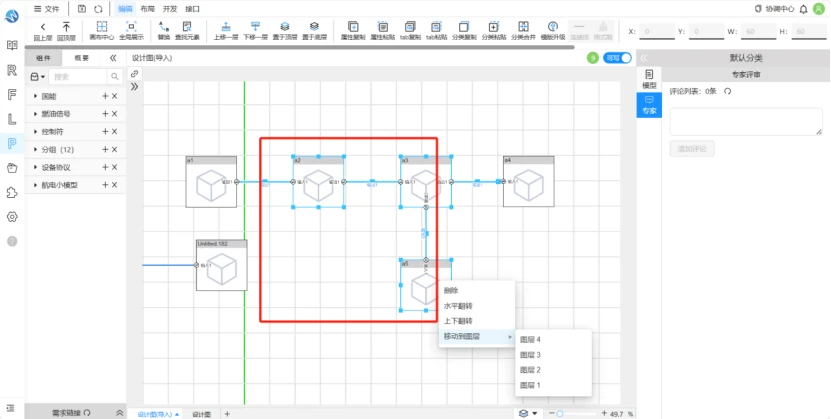Open the 专家 side tab
Image resolution: width=831 pixels, height=419 pixels.
649,105
